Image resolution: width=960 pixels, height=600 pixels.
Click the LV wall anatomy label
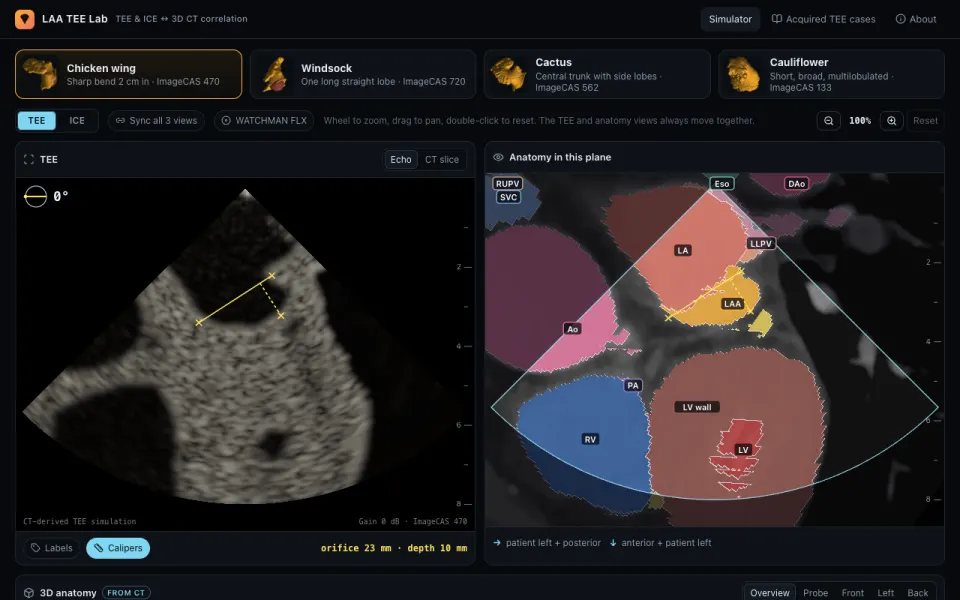[x=697, y=407]
